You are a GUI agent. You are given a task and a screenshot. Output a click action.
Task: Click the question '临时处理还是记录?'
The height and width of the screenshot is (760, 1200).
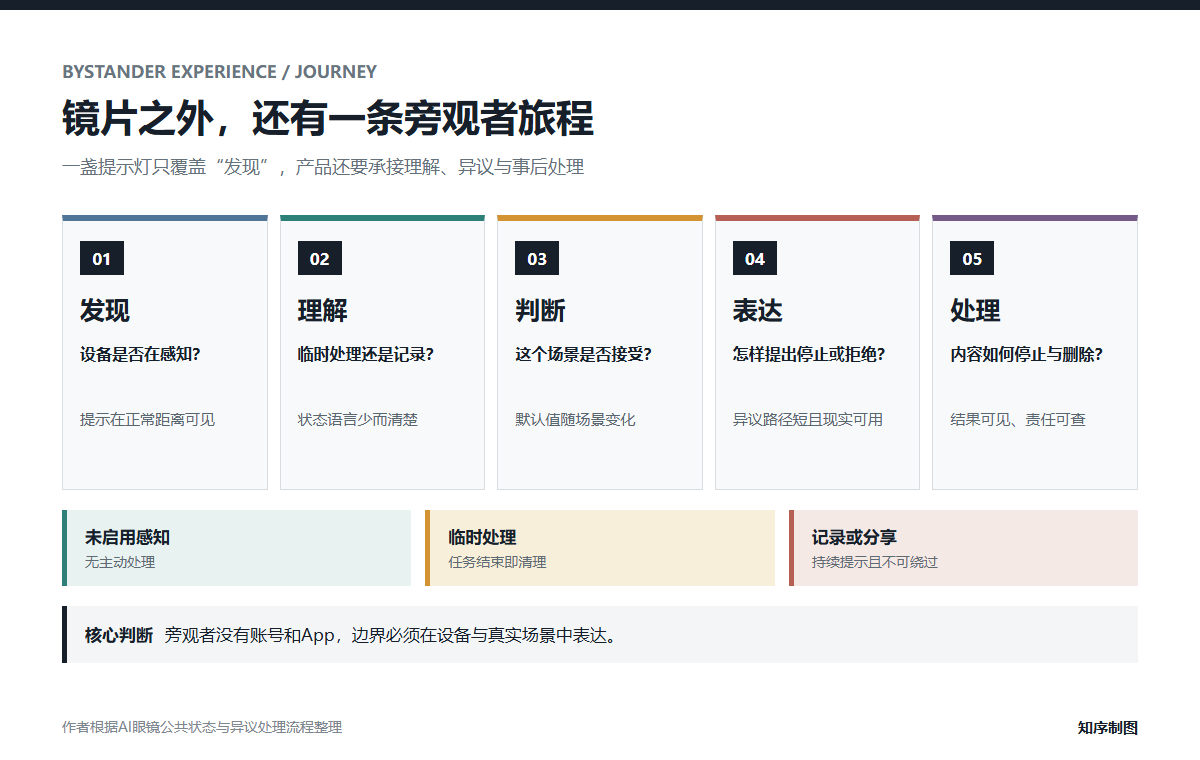coord(366,354)
